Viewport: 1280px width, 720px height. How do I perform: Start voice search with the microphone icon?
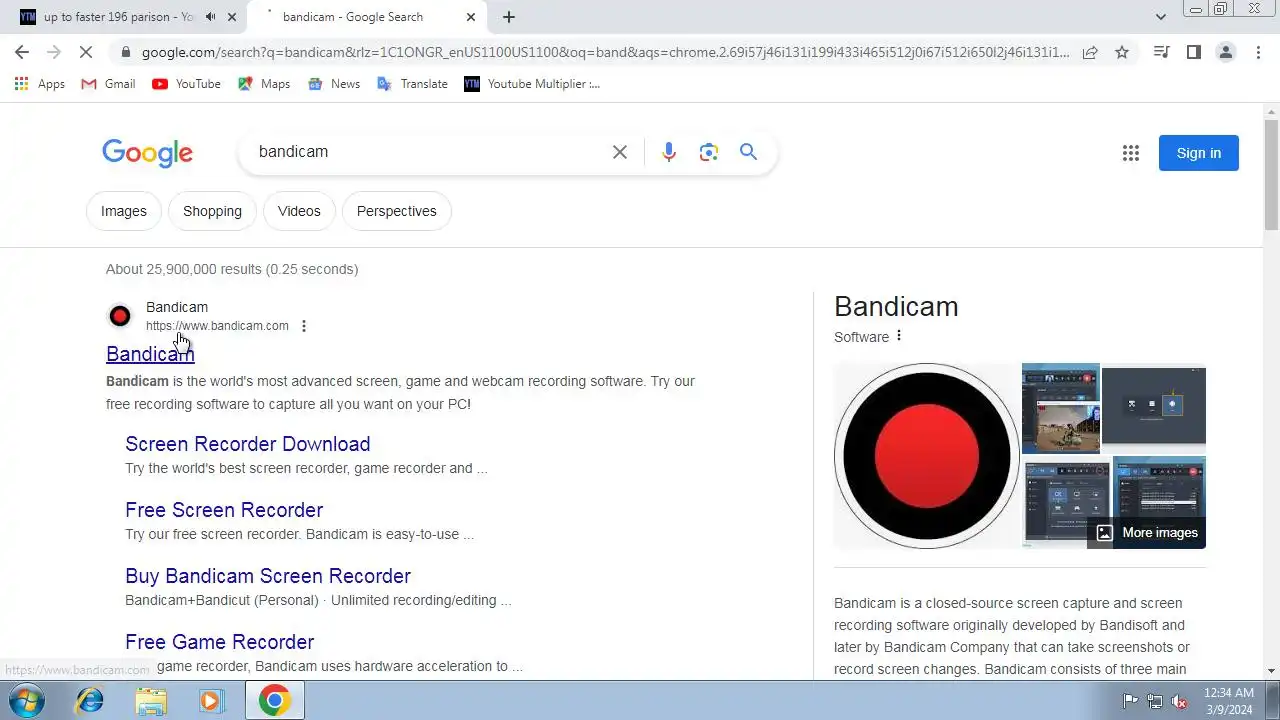669,152
